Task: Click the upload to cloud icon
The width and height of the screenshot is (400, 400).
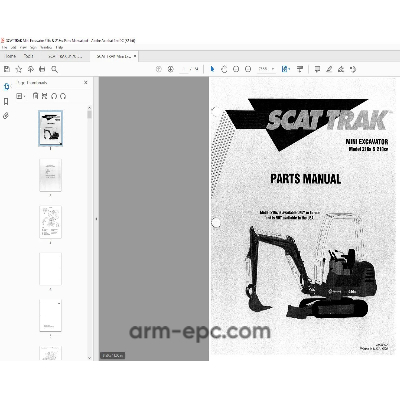Action: click(31, 69)
